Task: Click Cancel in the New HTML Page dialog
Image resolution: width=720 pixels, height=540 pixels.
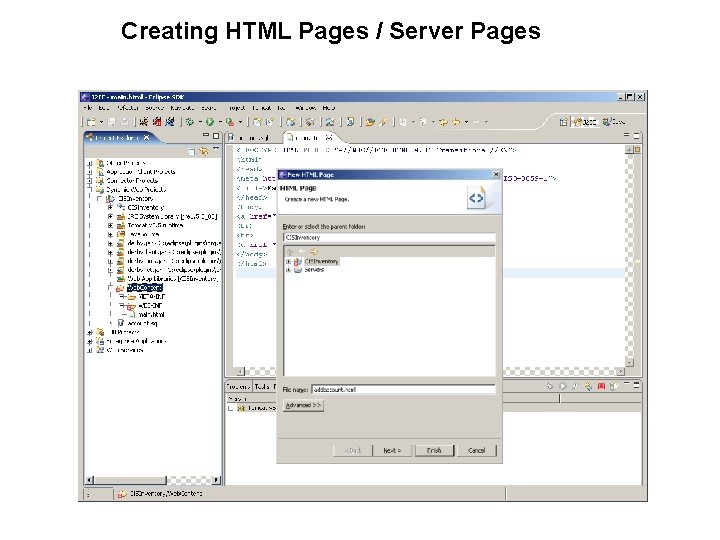Action: (x=476, y=450)
